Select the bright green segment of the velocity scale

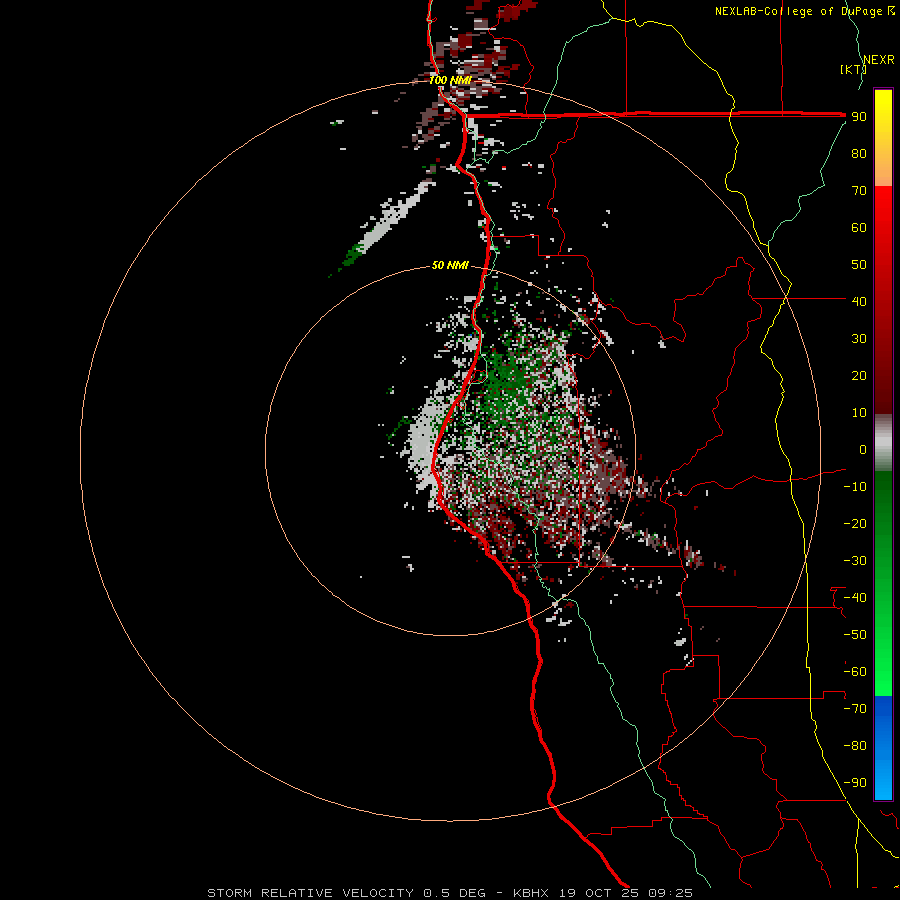pos(883,584)
